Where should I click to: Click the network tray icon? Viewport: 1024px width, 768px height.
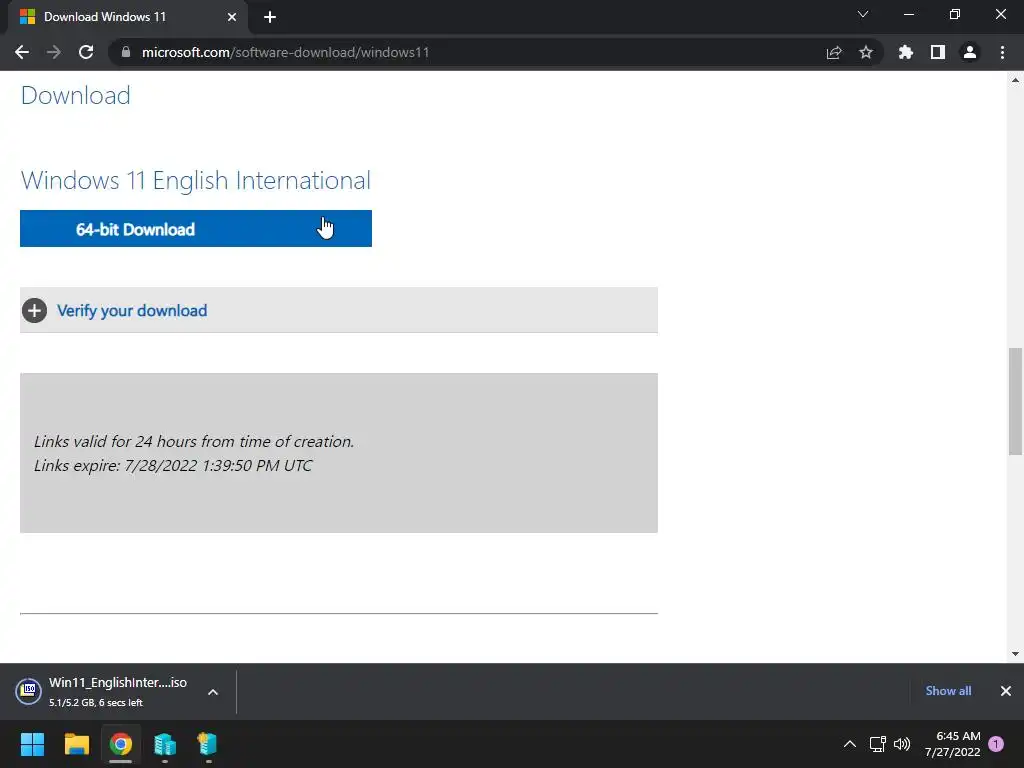click(878, 744)
